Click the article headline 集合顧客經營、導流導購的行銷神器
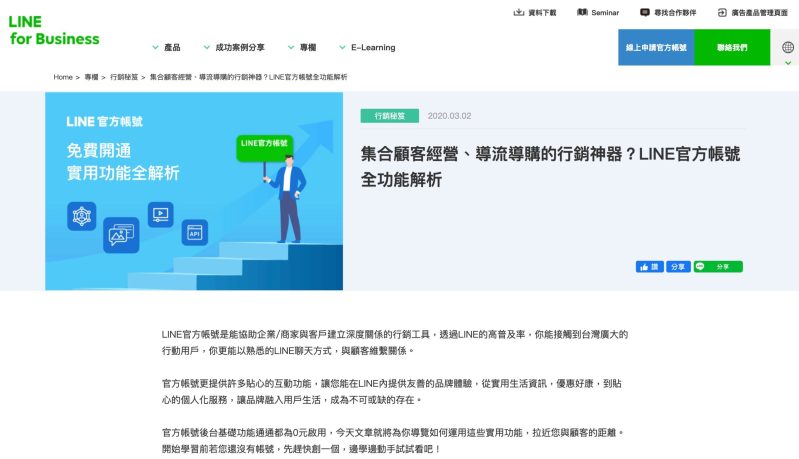The image size is (799, 459). [550, 167]
